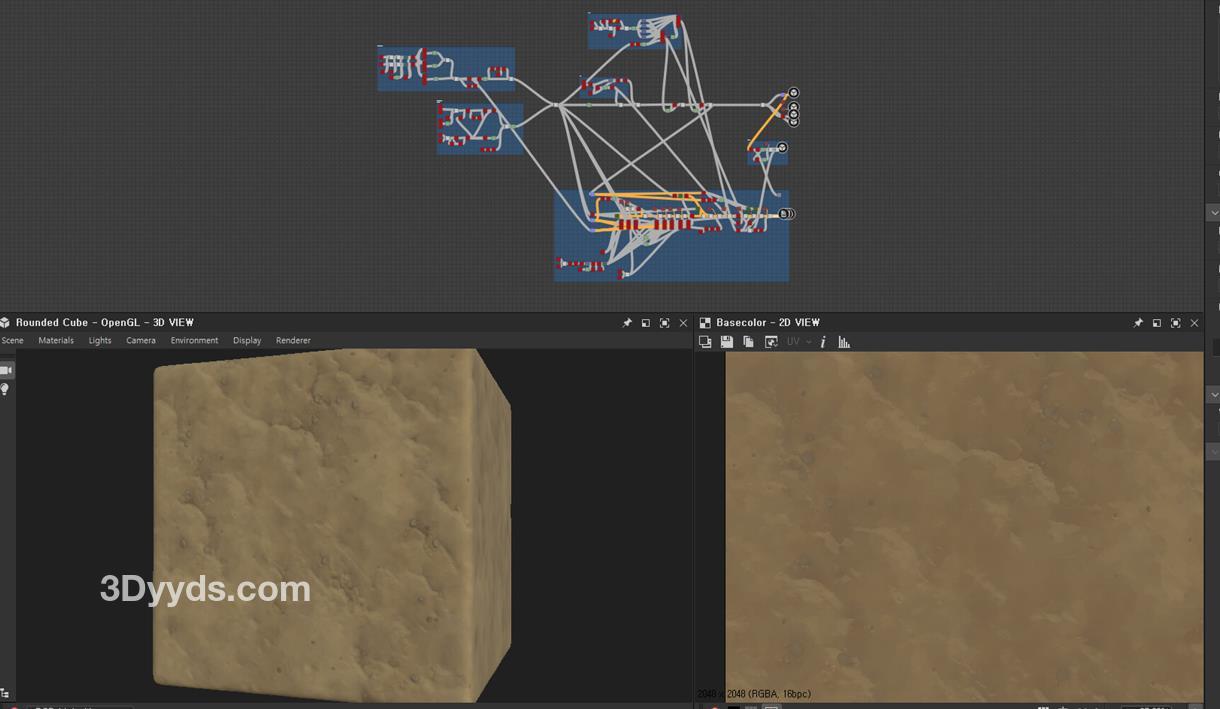Pin the 3D View panel
Image resolution: width=1220 pixels, height=709 pixels.
click(627, 323)
